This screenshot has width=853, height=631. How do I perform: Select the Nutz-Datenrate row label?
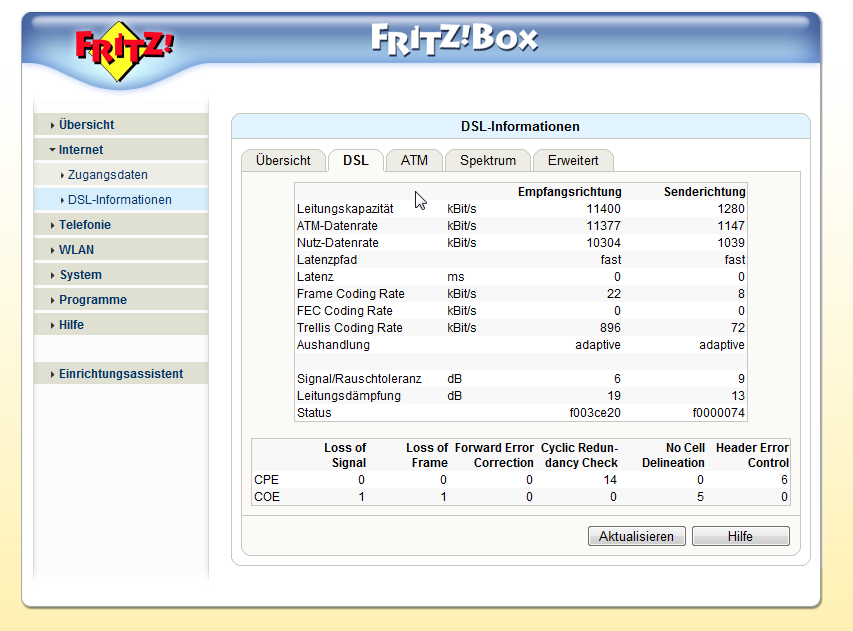[338, 243]
